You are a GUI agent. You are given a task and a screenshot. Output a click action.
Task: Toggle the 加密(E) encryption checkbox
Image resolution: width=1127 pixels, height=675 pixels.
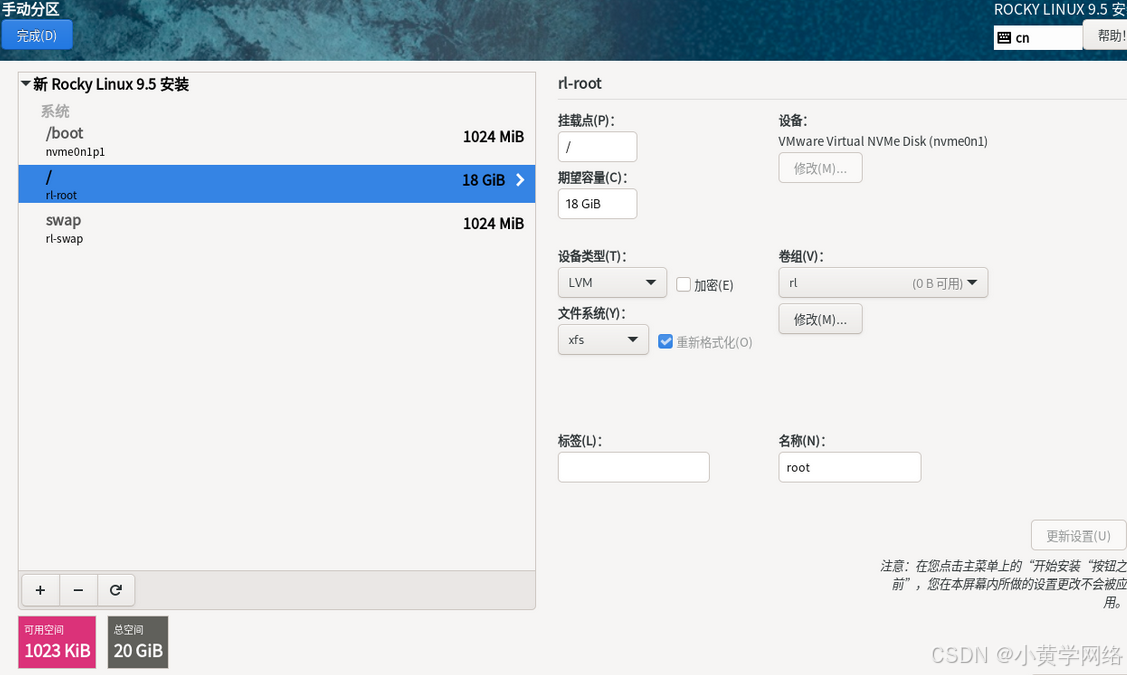(684, 285)
